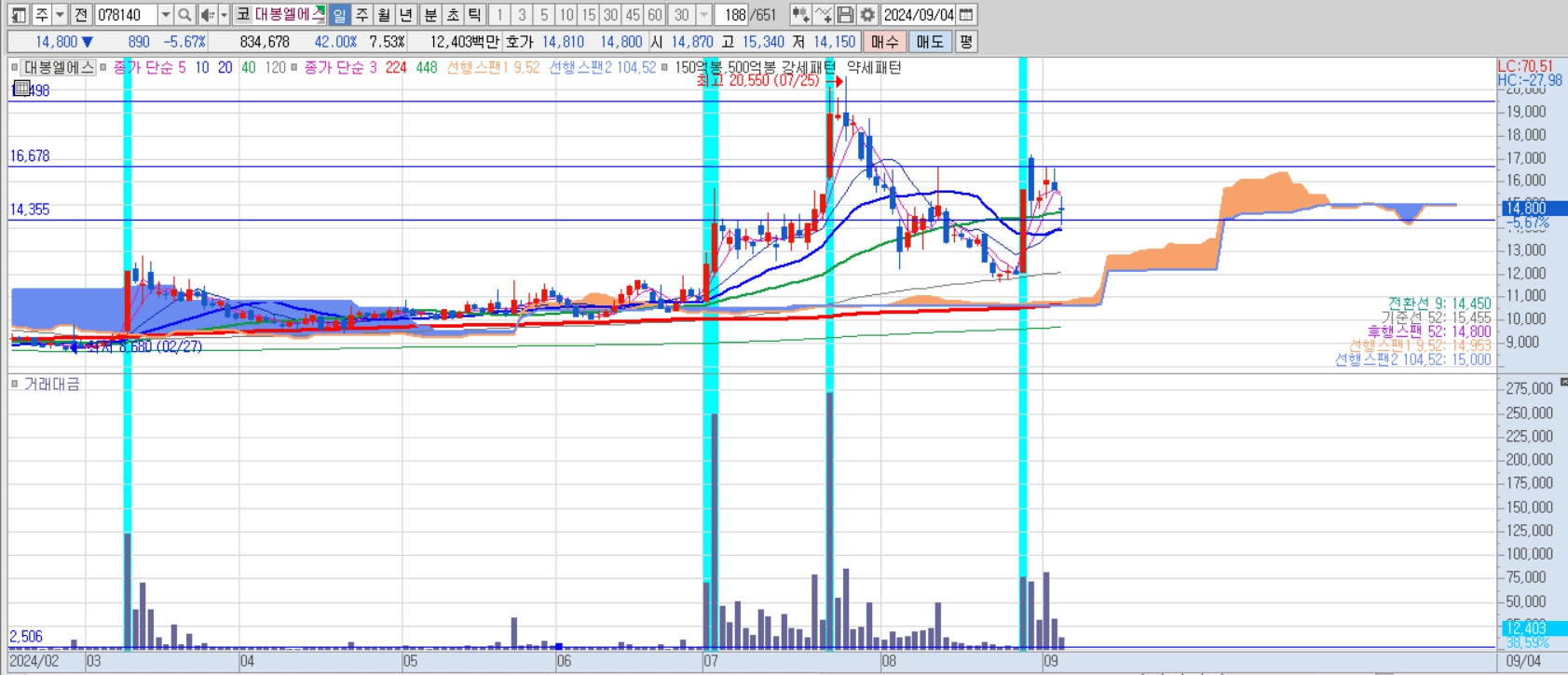This screenshot has width=1568, height=675.
Task: Open the 주 type dropdown arrow
Action: coord(60,15)
